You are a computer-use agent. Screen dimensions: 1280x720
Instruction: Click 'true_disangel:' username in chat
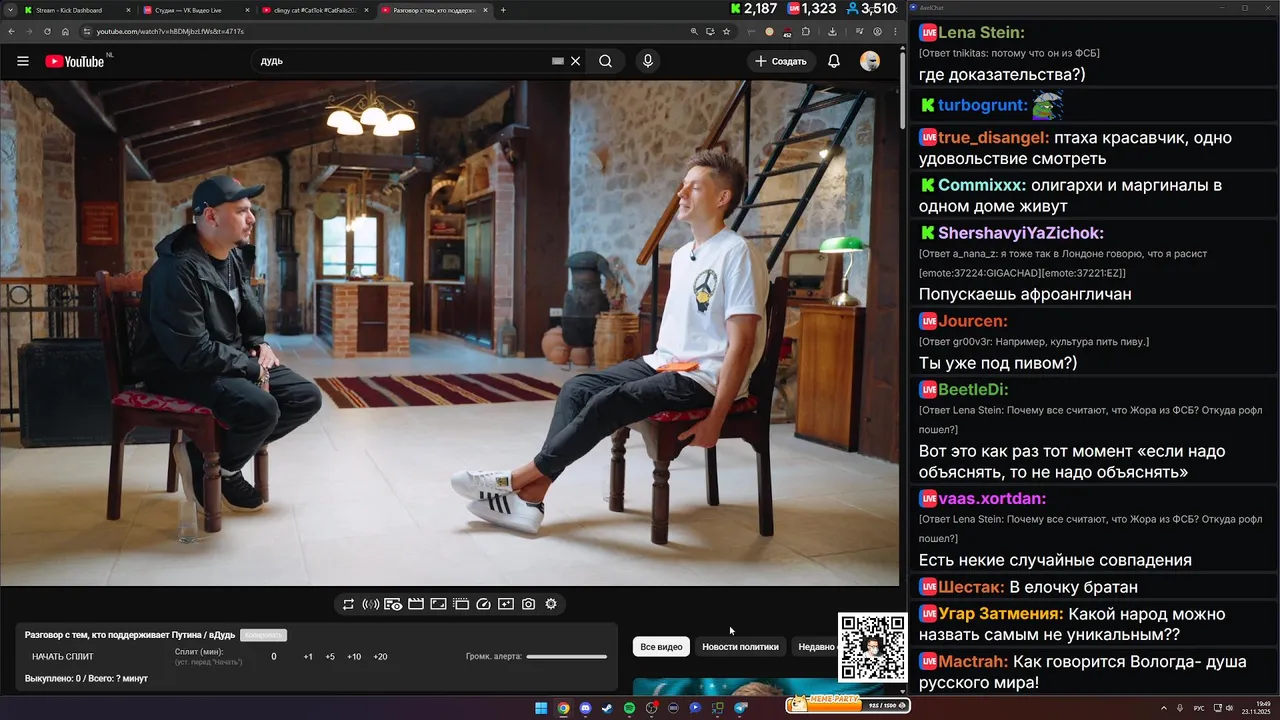coord(994,138)
